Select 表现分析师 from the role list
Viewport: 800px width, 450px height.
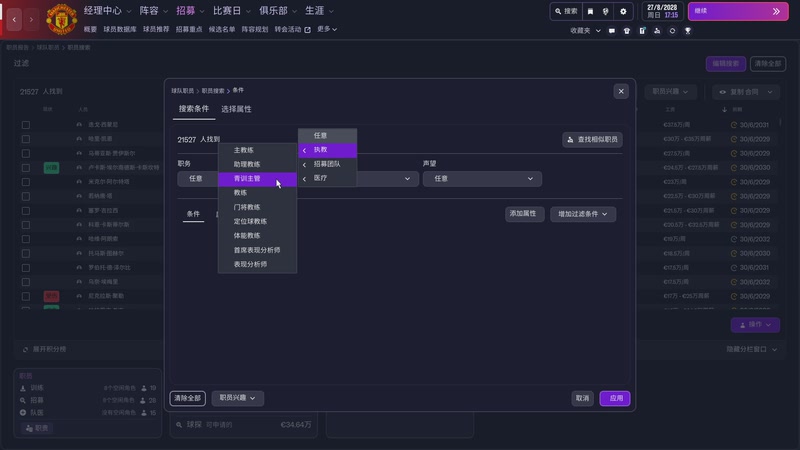(257, 264)
